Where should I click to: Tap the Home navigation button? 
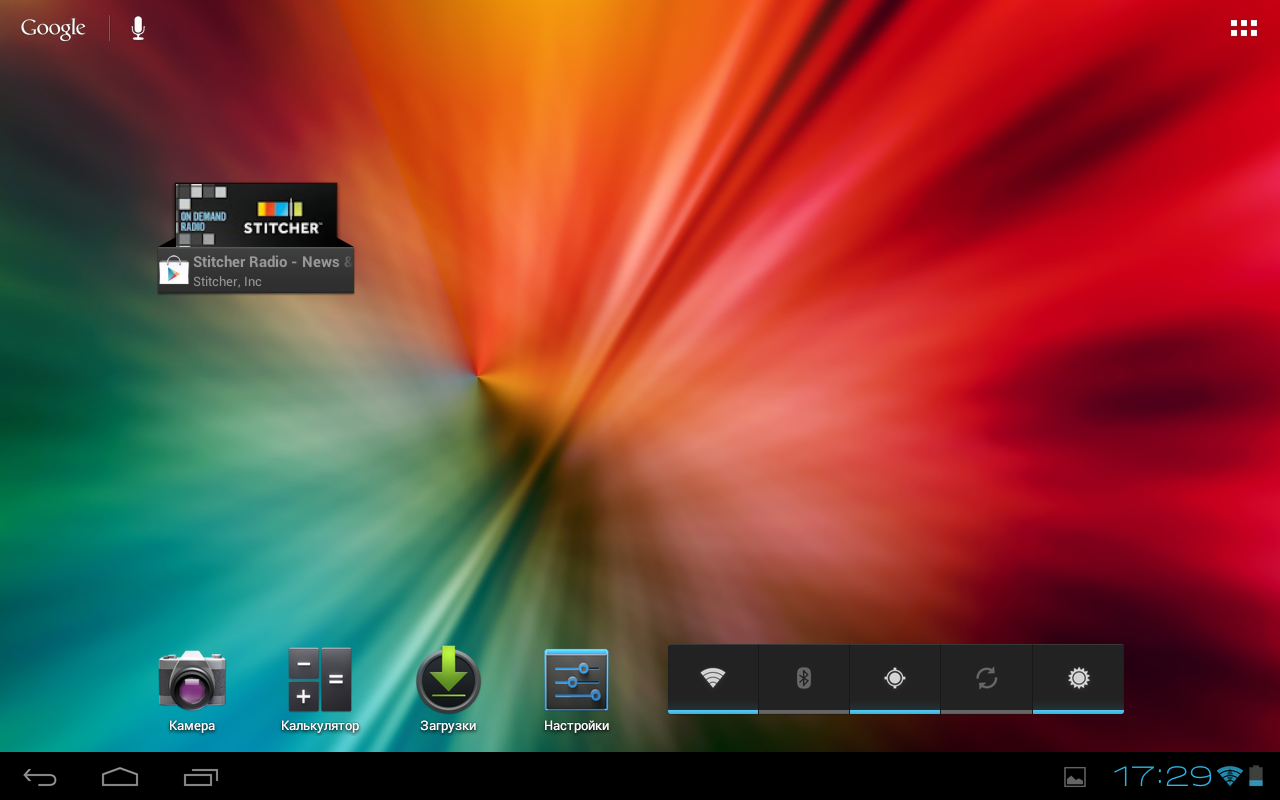coord(120,777)
